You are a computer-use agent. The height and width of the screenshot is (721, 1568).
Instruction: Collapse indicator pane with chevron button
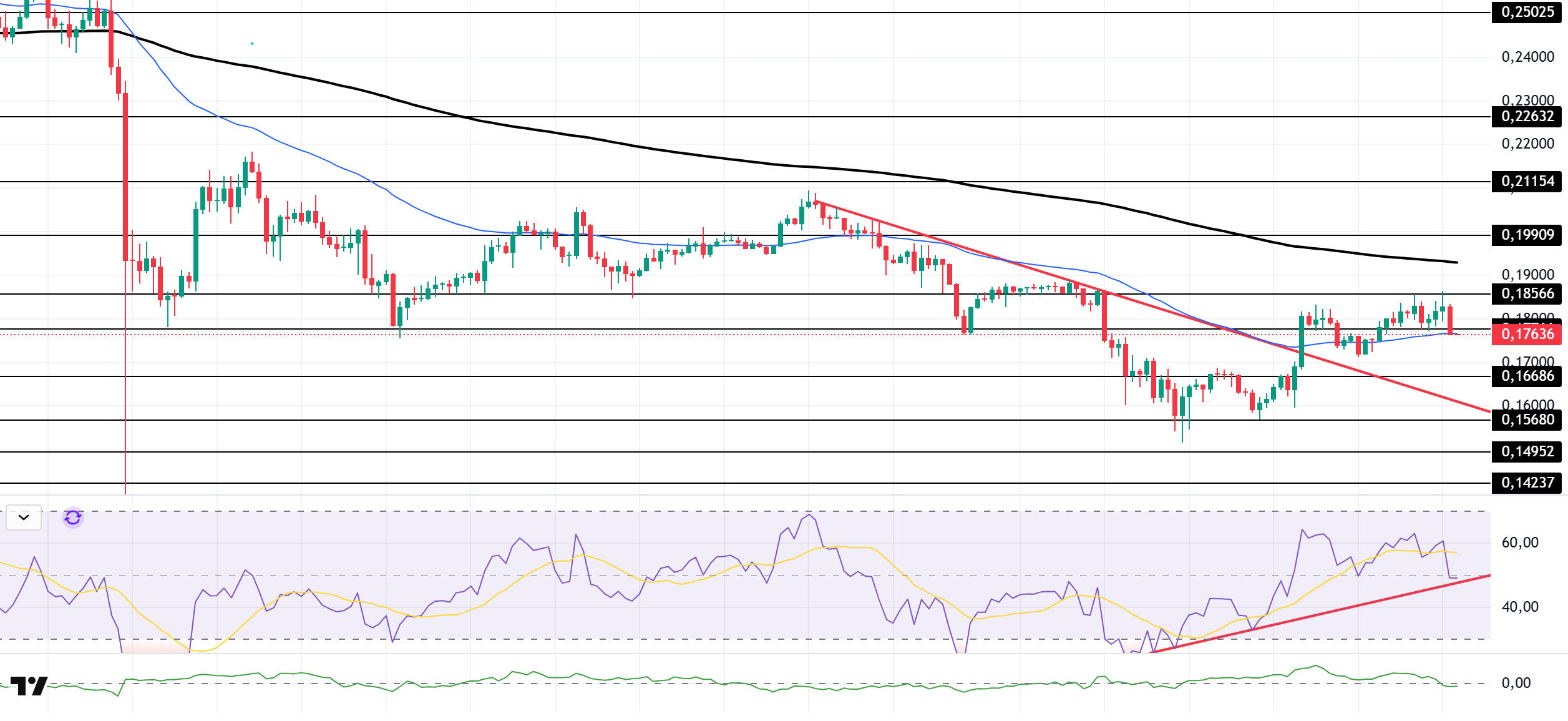point(24,517)
